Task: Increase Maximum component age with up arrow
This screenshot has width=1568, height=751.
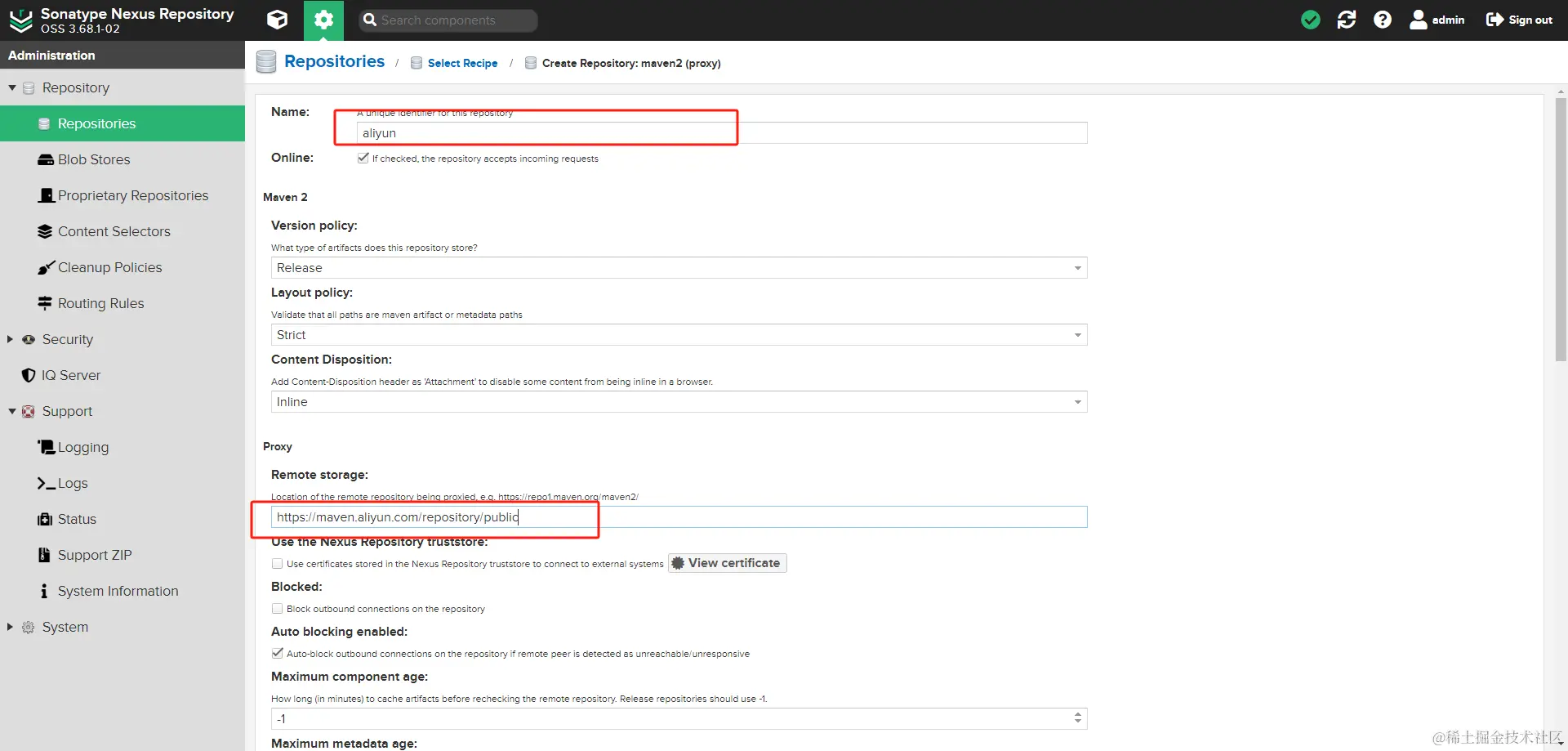Action: click(x=1078, y=714)
